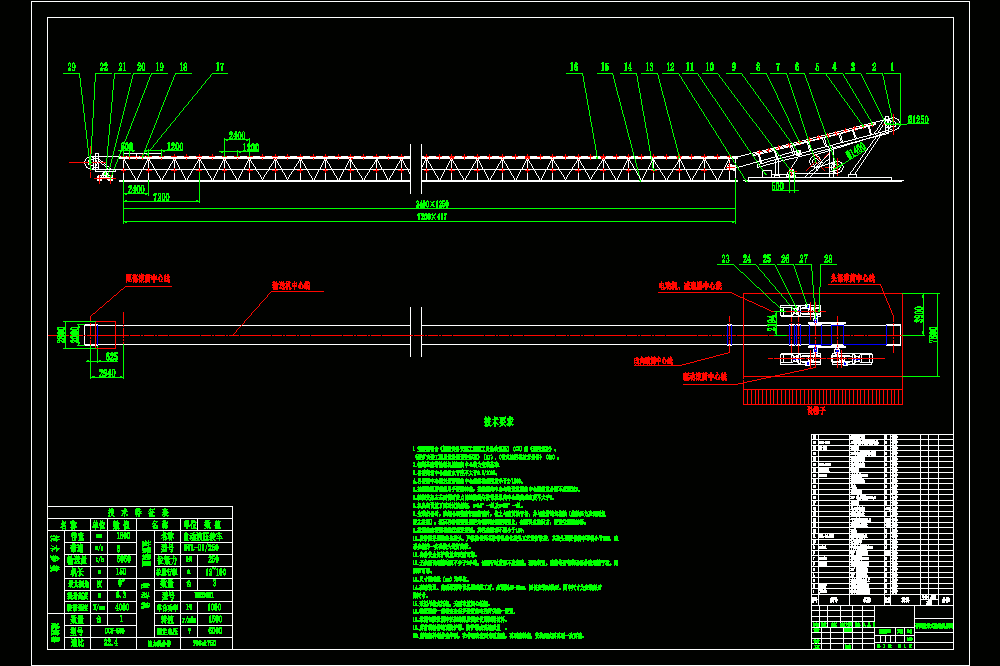Select part balloon number 24

[x=747, y=259]
